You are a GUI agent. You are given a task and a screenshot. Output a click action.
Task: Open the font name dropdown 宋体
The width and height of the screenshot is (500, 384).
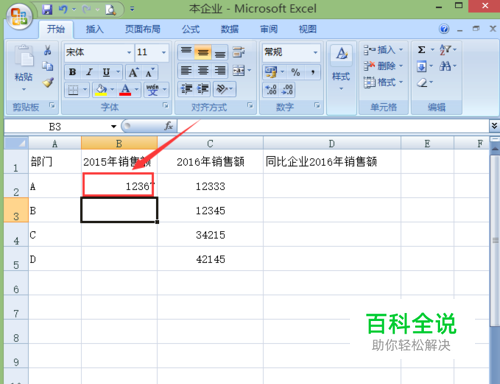[x=129, y=52]
